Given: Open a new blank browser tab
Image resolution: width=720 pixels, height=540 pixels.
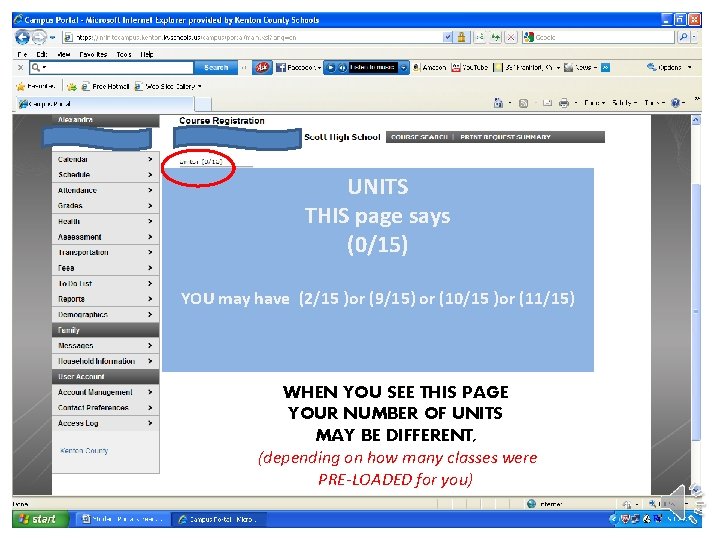Looking at the screenshot, I should pos(203,104).
